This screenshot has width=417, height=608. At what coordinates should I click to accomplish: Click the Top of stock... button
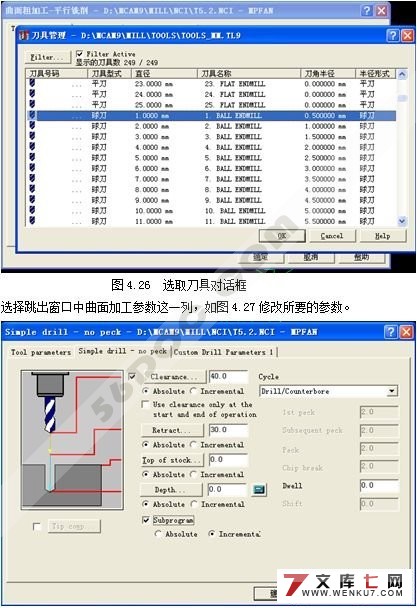[172, 460]
